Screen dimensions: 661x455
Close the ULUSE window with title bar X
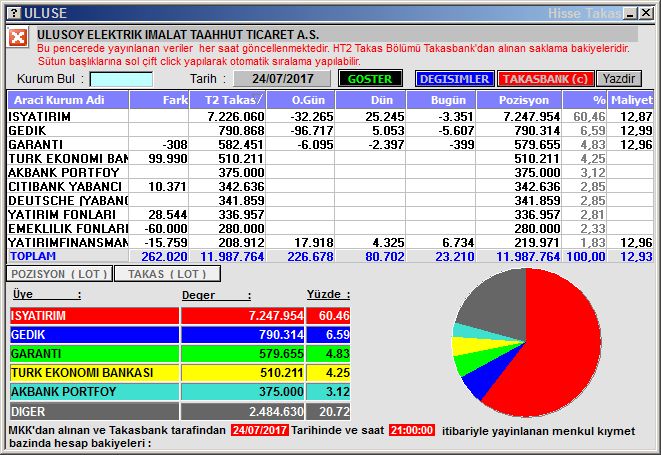[645, 13]
